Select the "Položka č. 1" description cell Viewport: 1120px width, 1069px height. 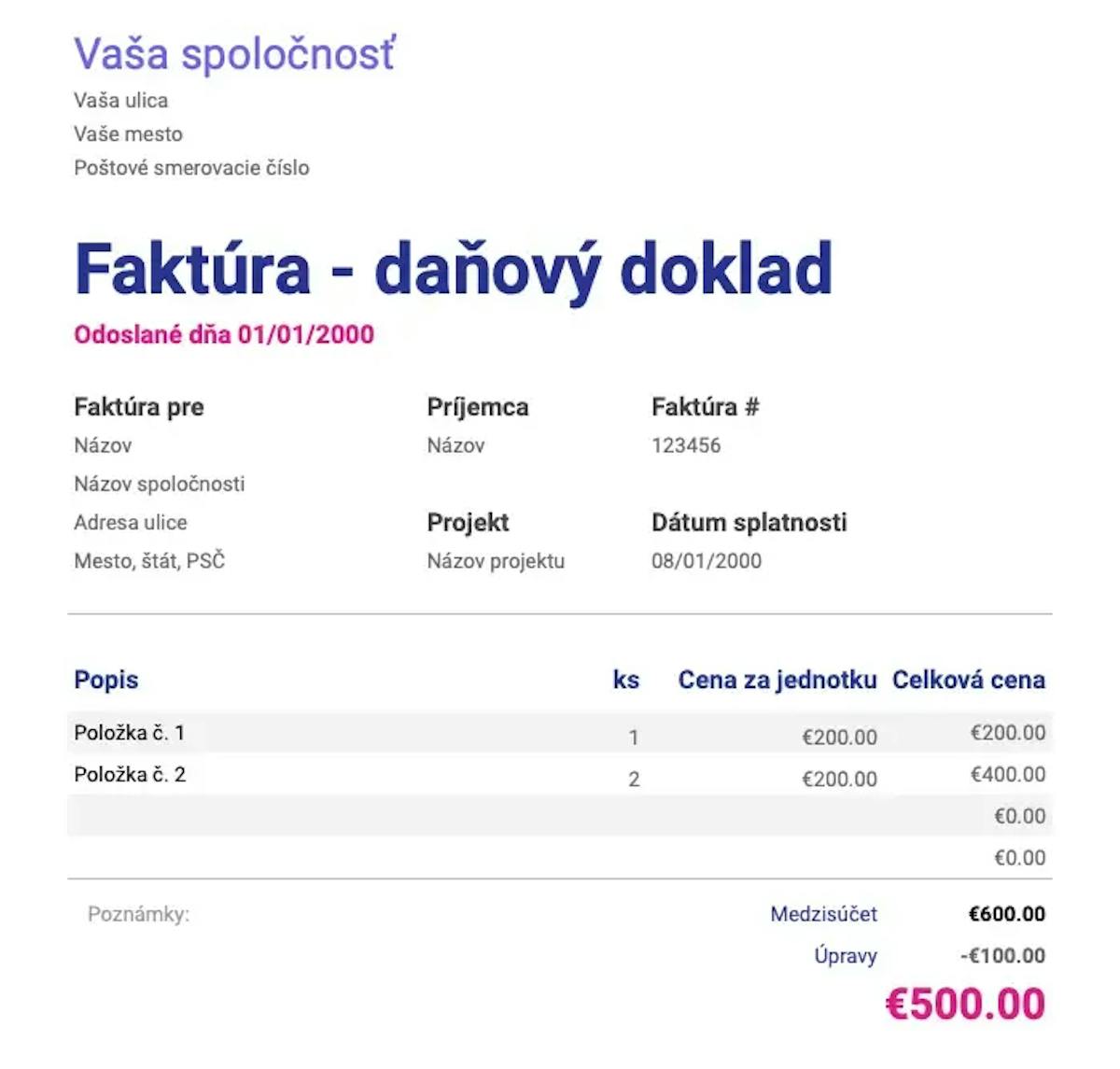point(130,733)
